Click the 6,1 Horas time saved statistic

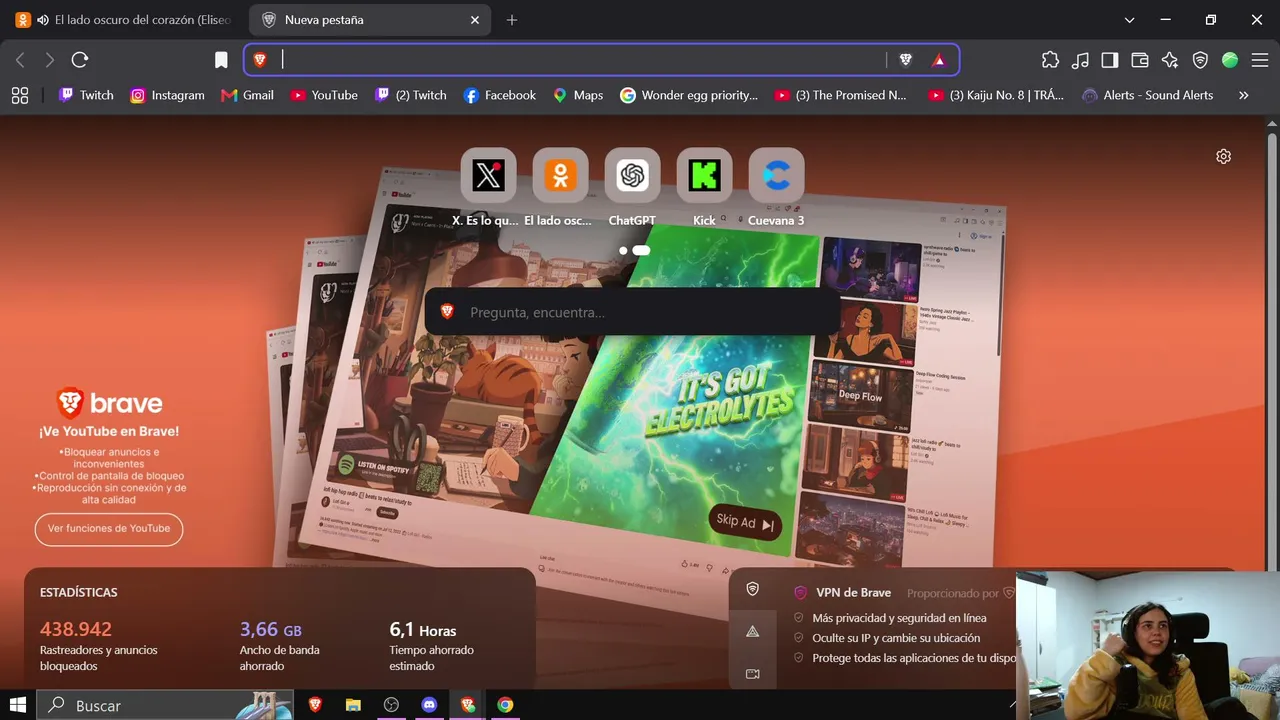coord(423,630)
